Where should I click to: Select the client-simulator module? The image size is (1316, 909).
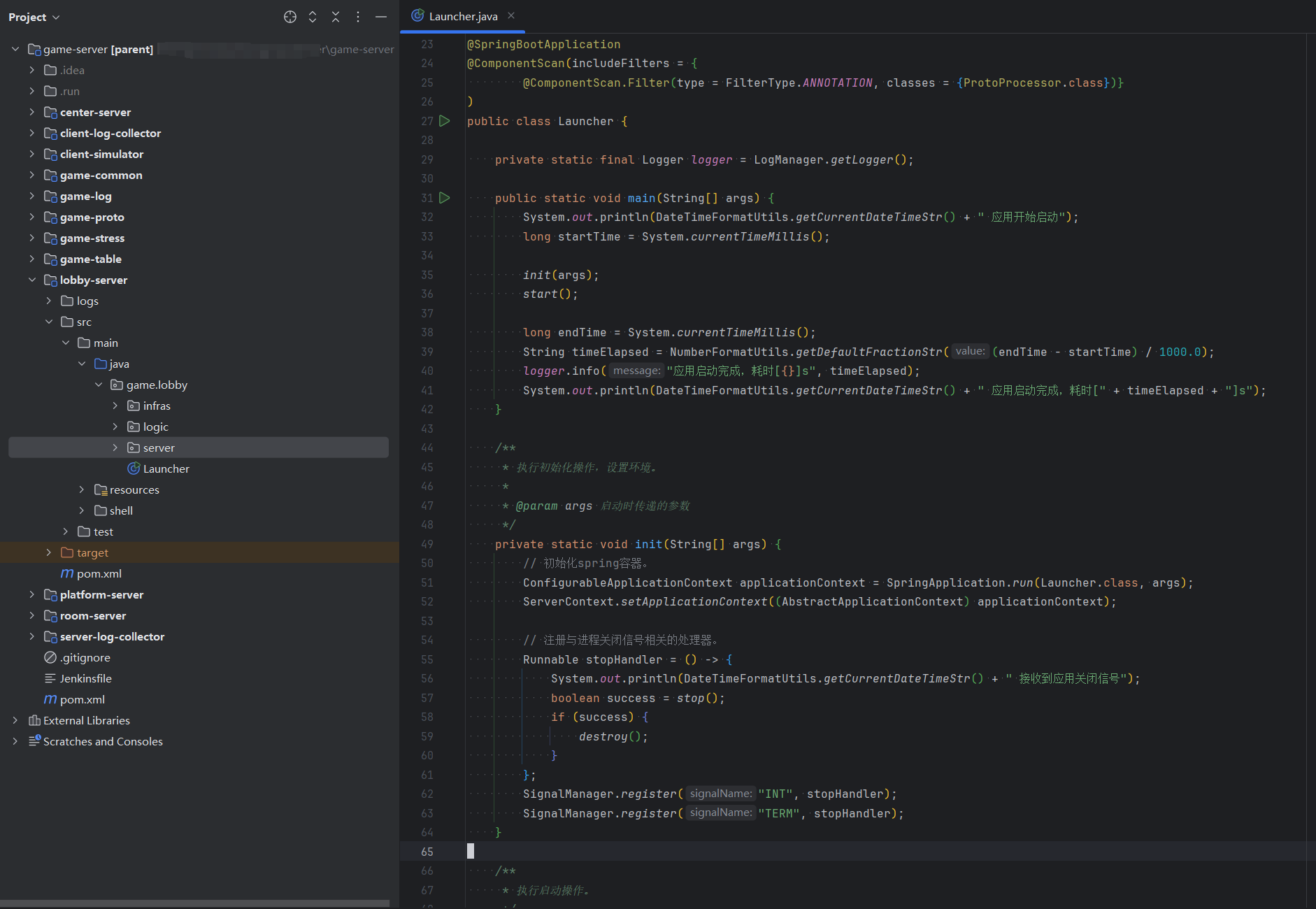tap(101, 154)
